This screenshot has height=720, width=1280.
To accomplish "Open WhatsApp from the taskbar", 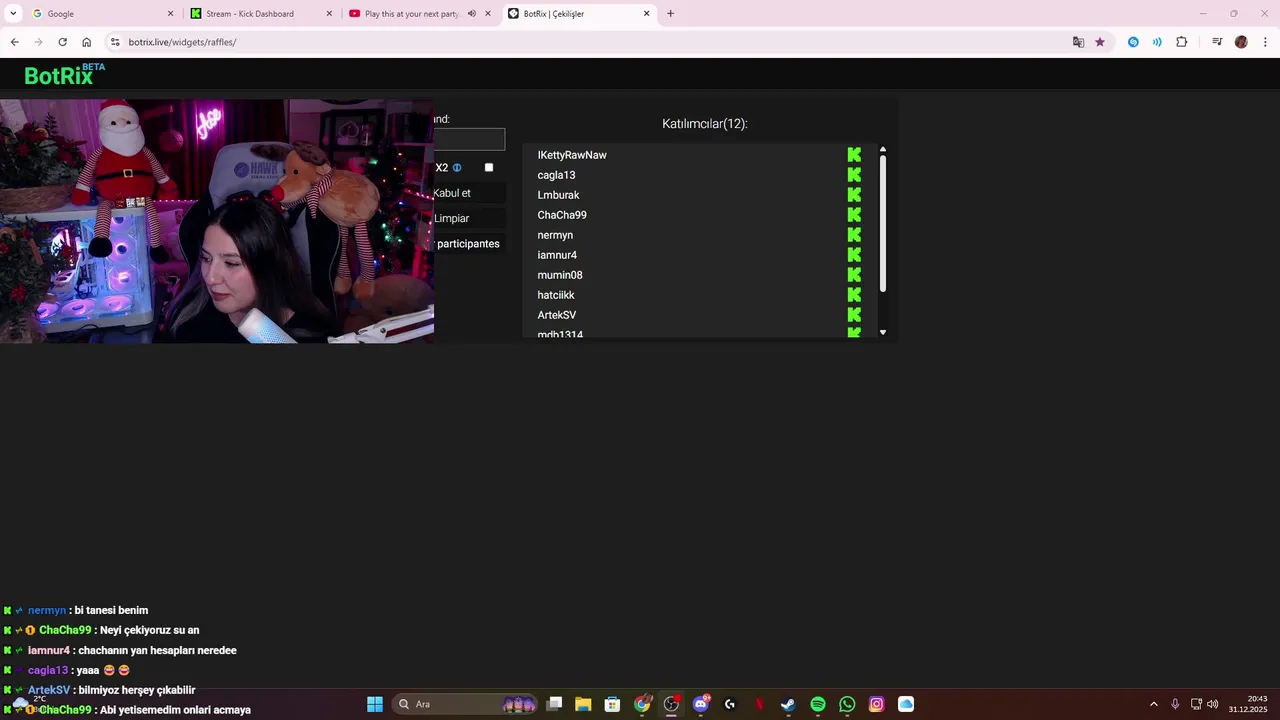I will coord(848,704).
